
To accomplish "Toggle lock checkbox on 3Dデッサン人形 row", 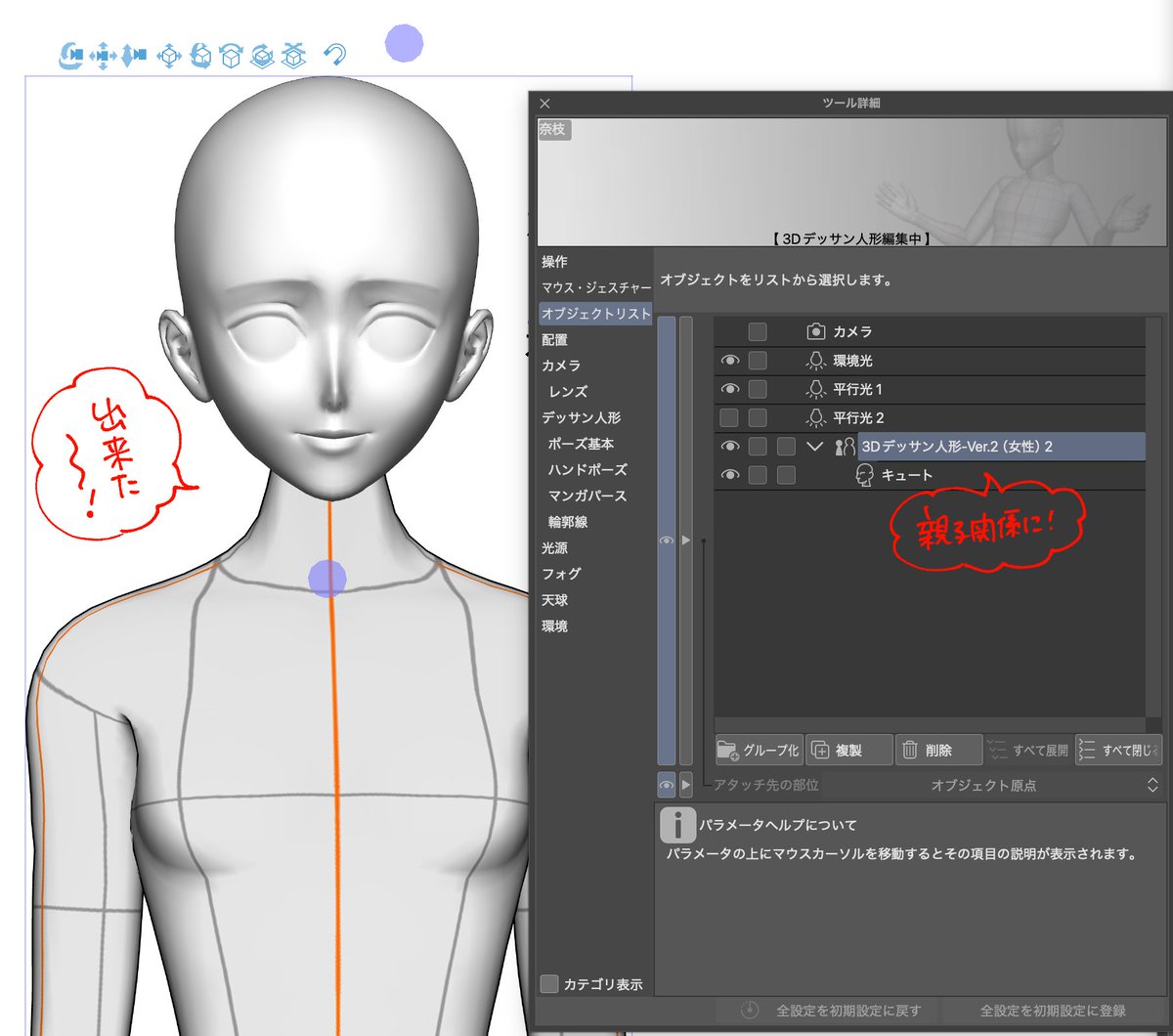I will 758,447.
